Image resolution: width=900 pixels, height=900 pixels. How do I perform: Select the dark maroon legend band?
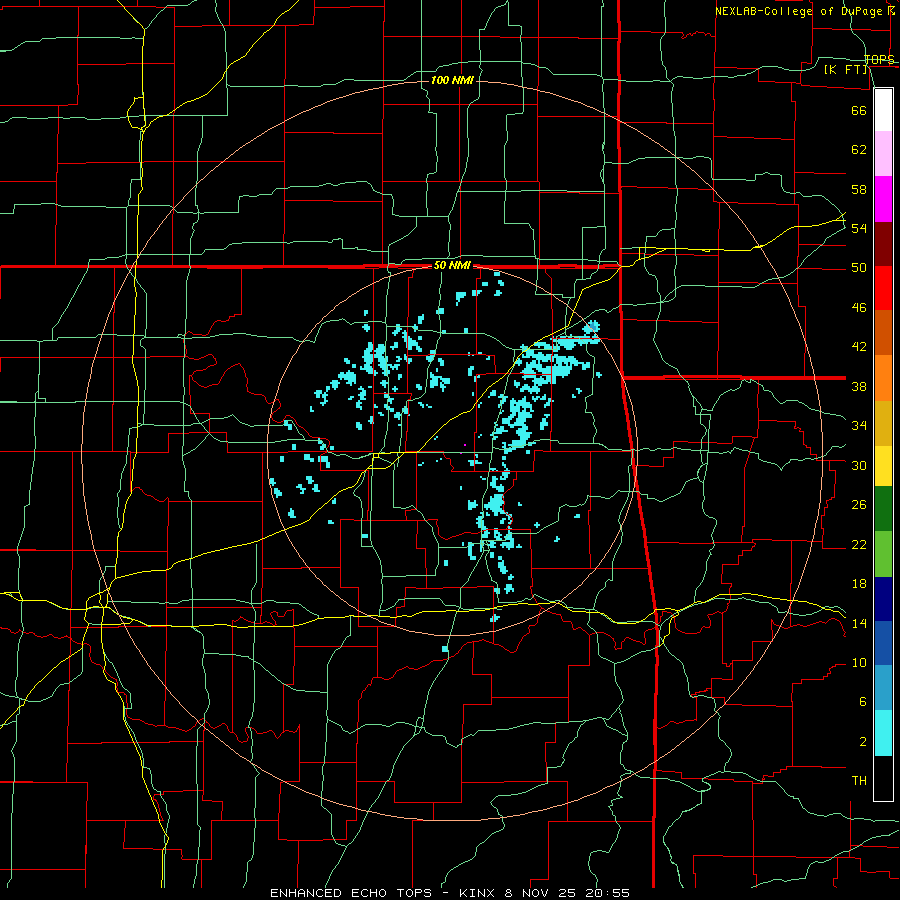(883, 243)
